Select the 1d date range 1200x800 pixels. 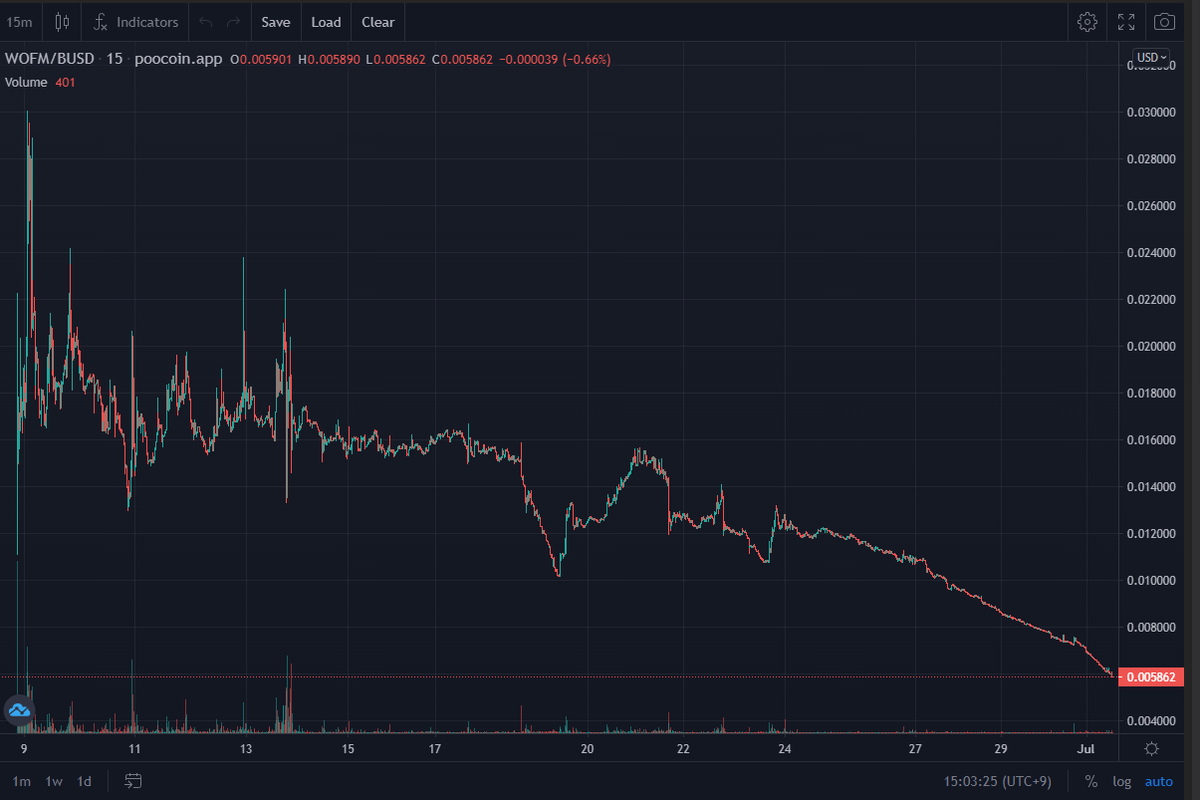85,781
